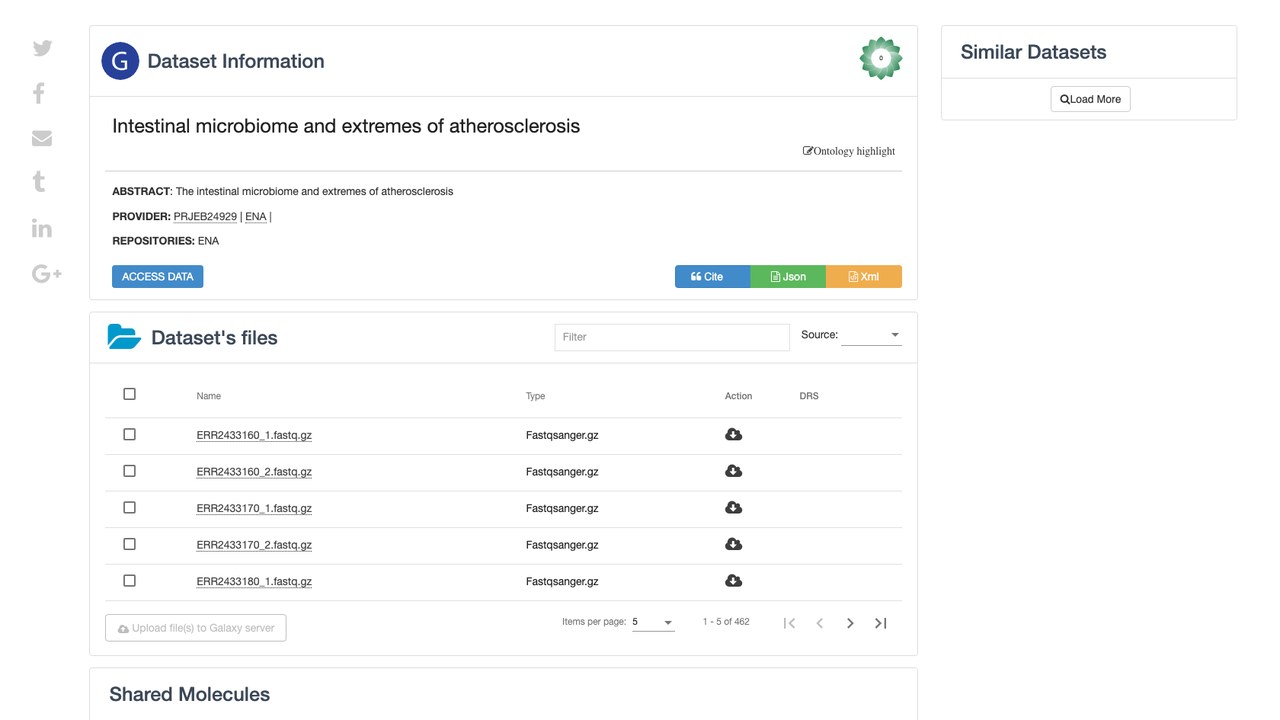Focus the files Filter input field
The height and width of the screenshot is (720, 1280).
672,337
